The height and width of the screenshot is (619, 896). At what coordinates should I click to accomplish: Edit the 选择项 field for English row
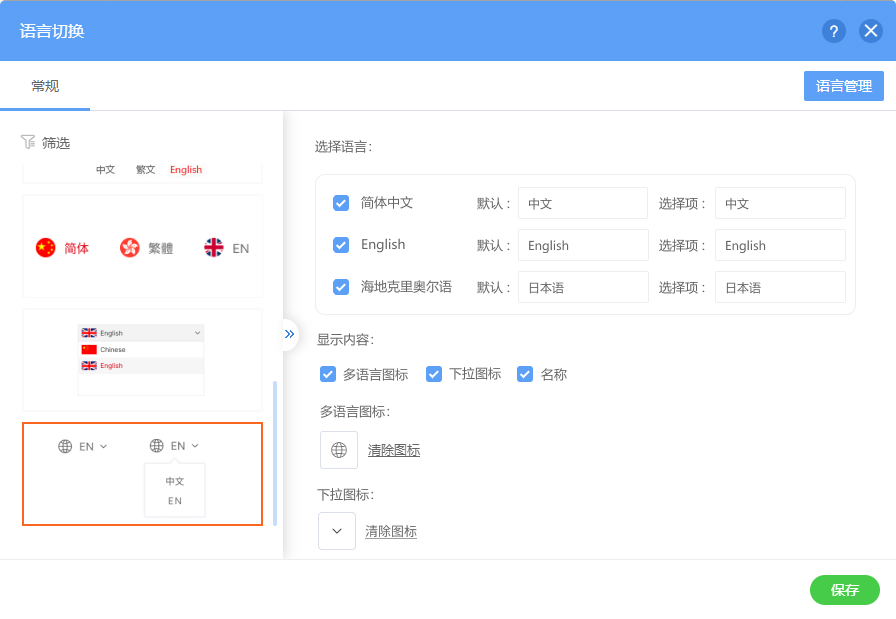pos(780,245)
